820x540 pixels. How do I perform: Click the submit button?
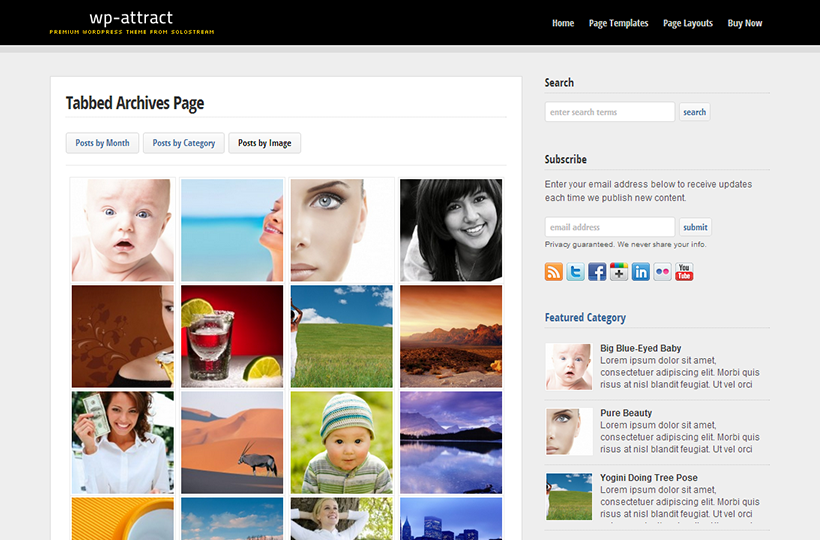tap(695, 227)
